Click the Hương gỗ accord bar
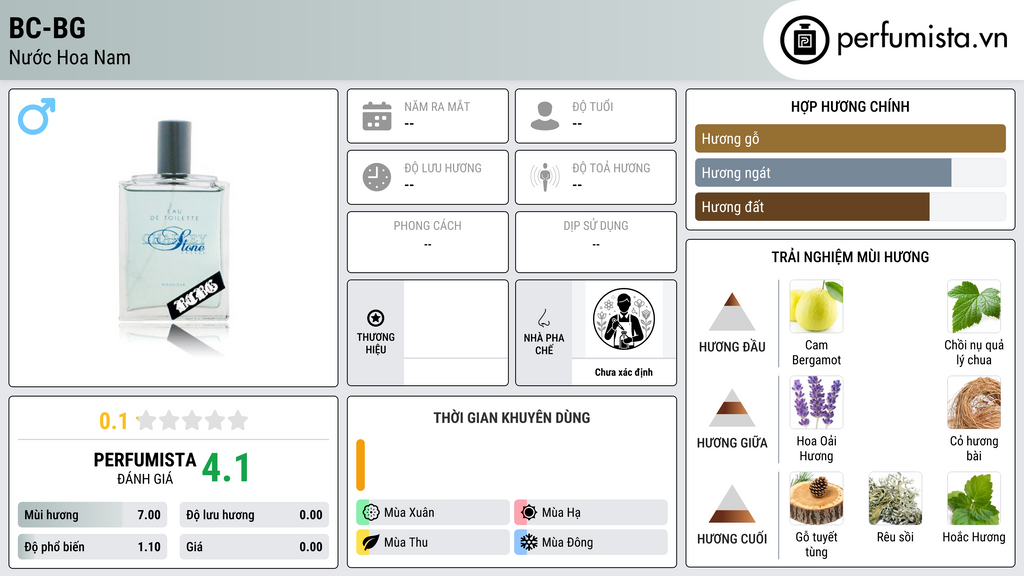The height and width of the screenshot is (576, 1024). point(850,138)
